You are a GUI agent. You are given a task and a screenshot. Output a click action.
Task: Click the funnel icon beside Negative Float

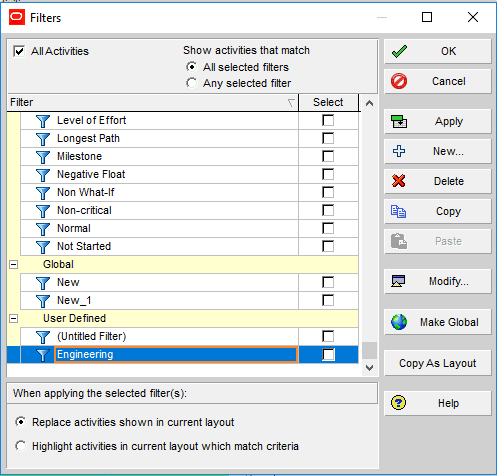pos(43,175)
